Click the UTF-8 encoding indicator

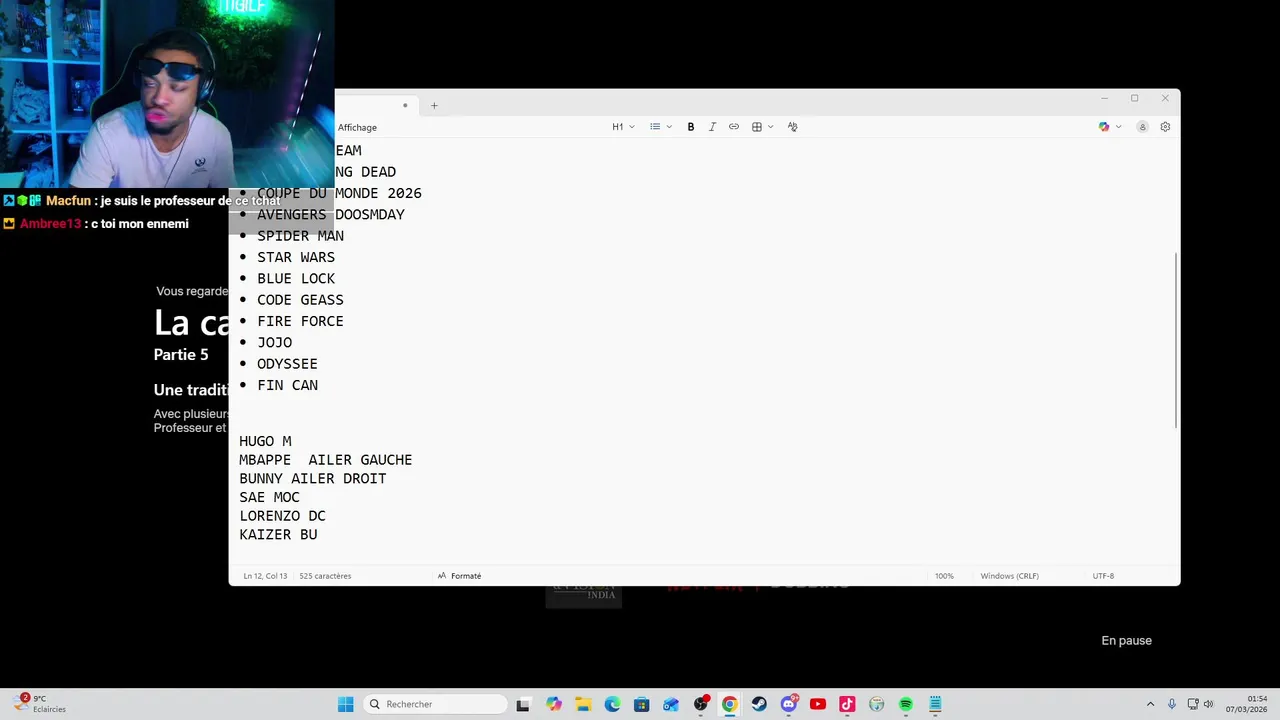click(x=1103, y=576)
